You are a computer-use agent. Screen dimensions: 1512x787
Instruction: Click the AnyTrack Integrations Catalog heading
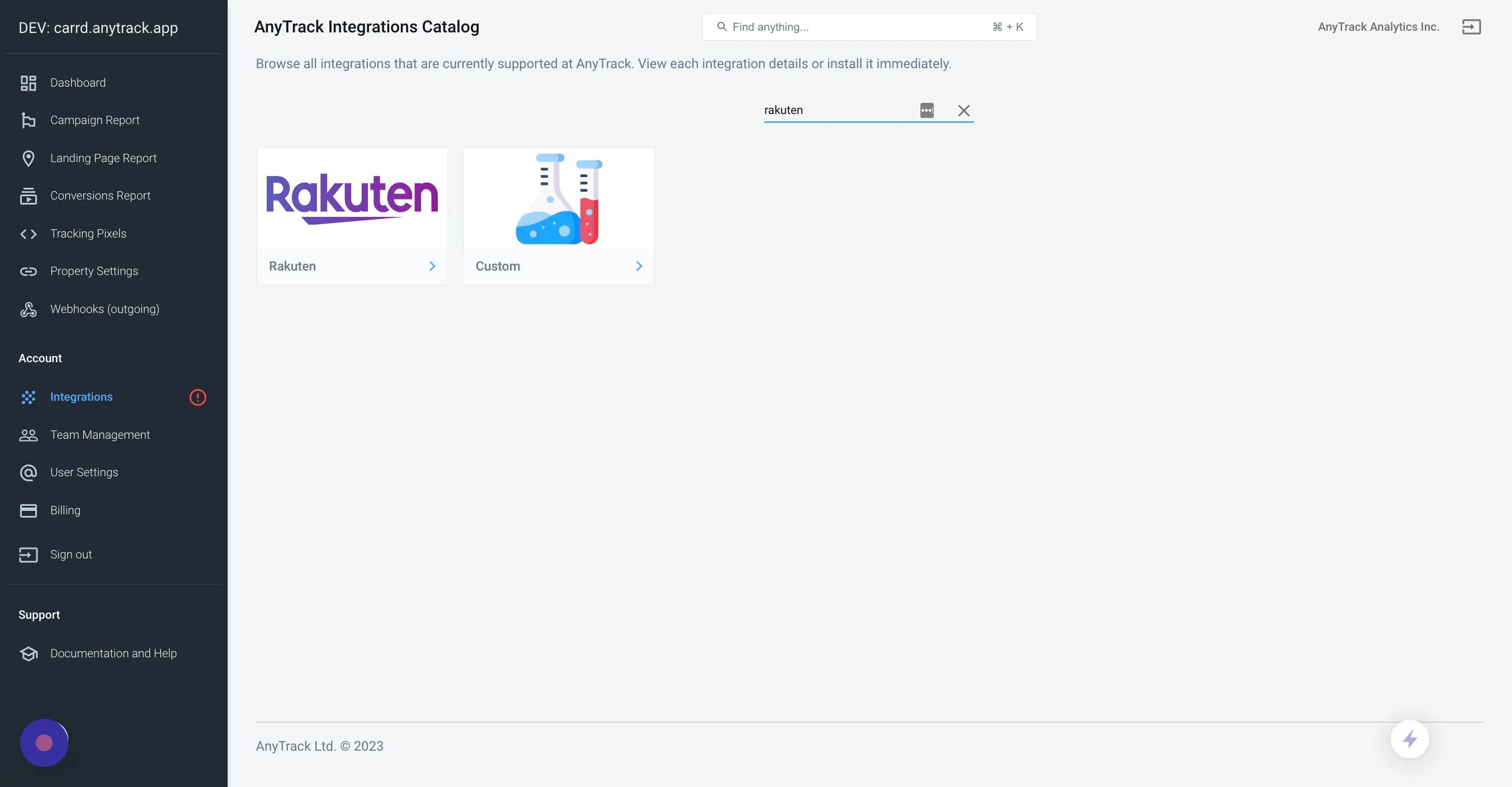pos(367,27)
